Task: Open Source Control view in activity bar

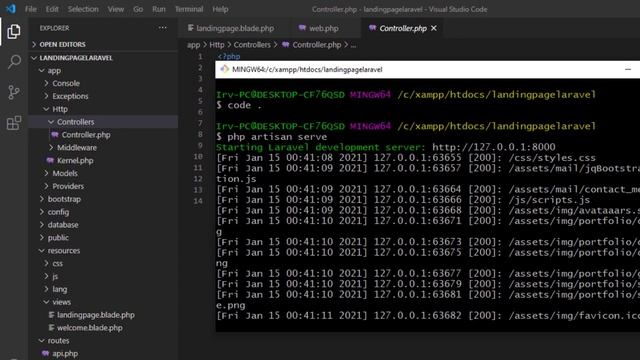Action: (x=13, y=92)
